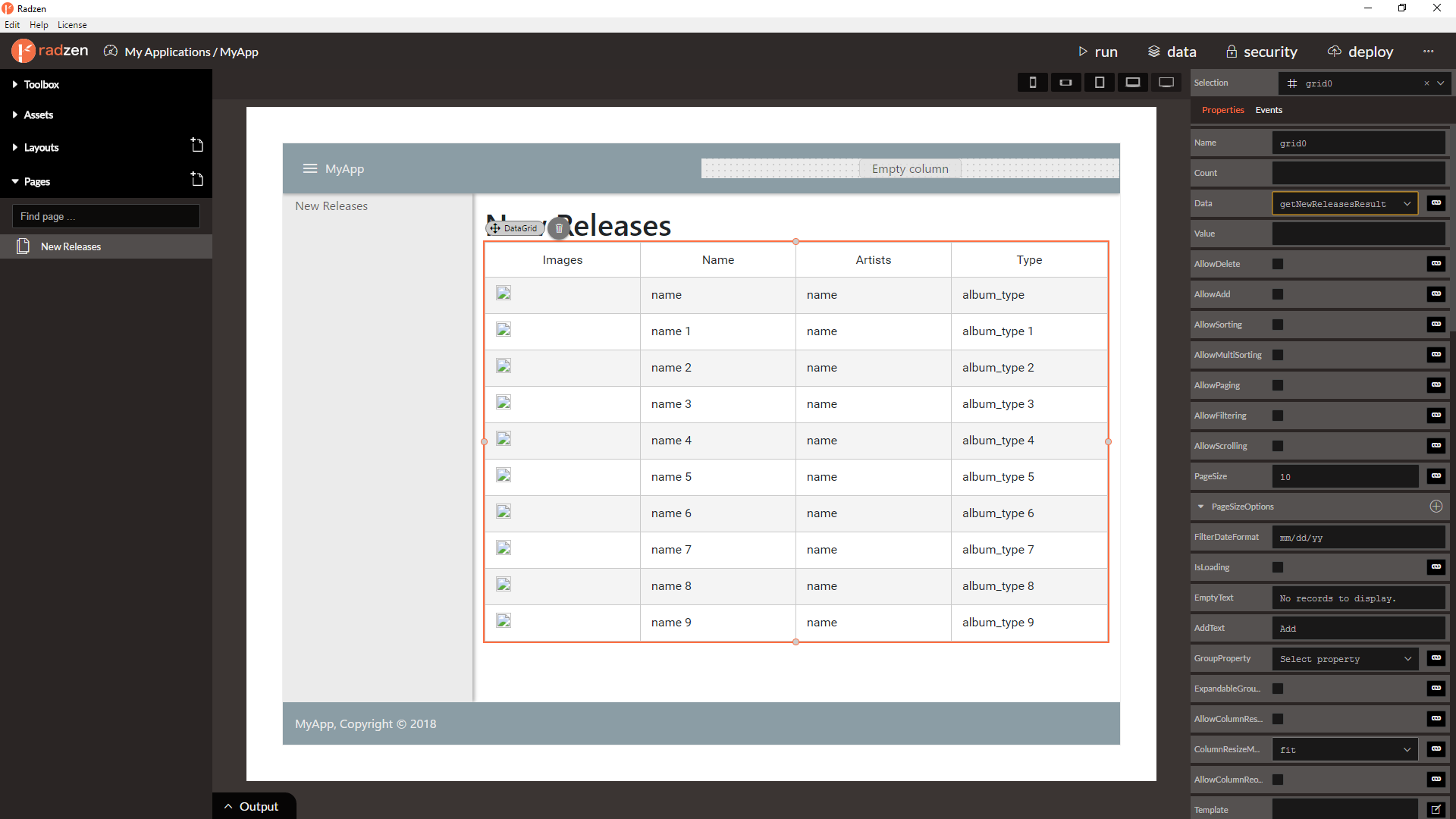Enable the AllowSorting checkbox
Image resolution: width=1456 pixels, height=819 pixels.
point(1278,325)
